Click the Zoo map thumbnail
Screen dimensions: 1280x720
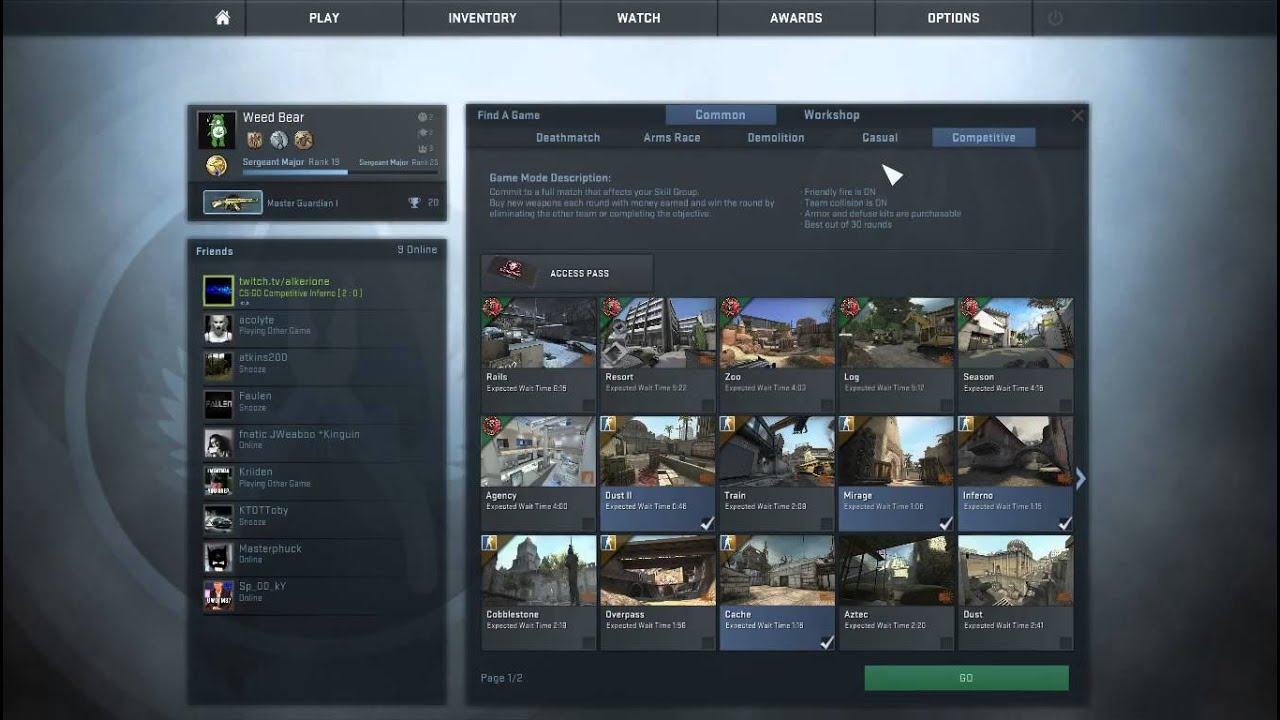777,333
